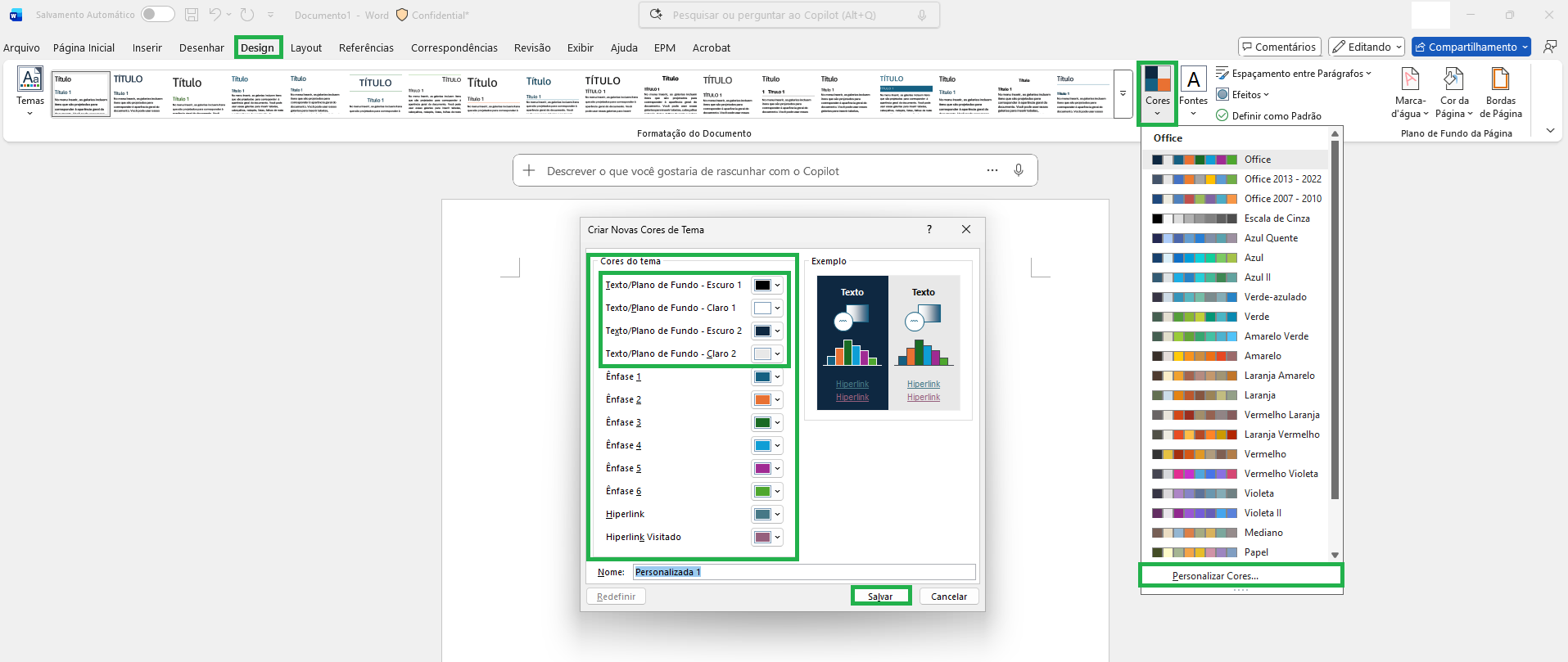Click the Ênfase 5 purple color swatch
This screenshot has width=1568, height=662.
(762, 468)
